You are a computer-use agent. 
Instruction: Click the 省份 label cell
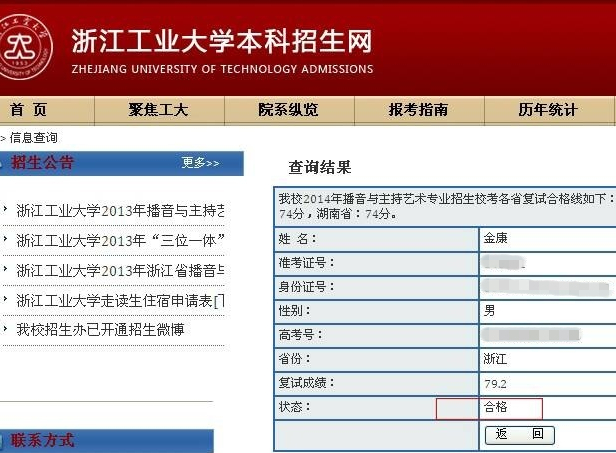tap(376, 359)
